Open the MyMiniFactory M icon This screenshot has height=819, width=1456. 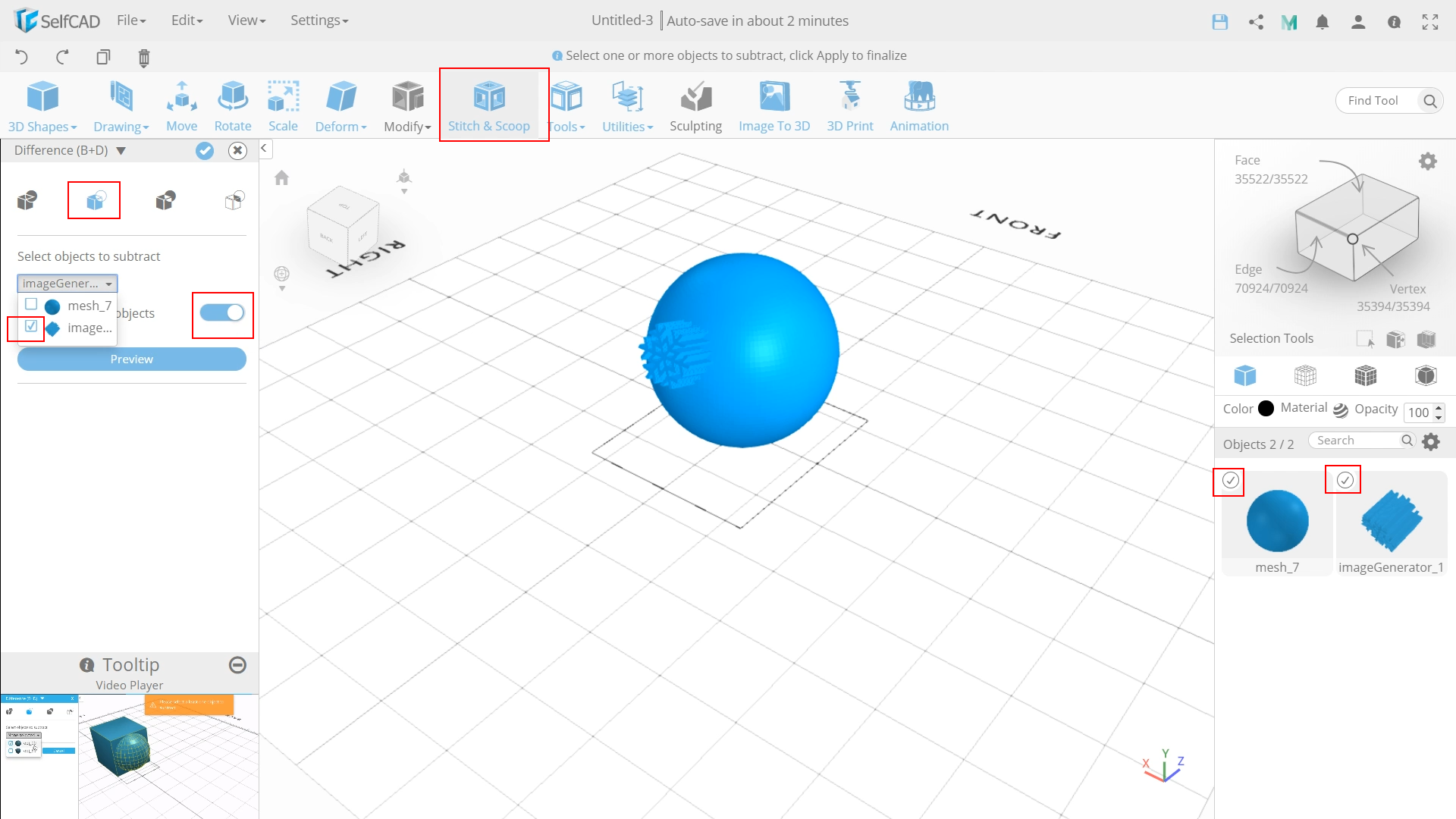[1289, 23]
